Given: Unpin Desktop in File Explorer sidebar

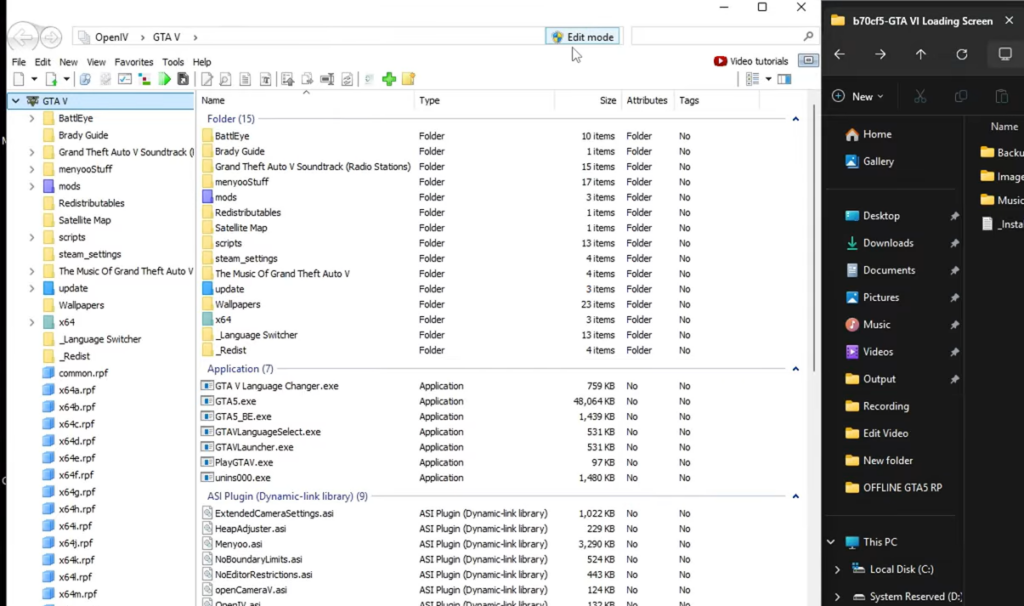Looking at the screenshot, I should [x=955, y=216].
